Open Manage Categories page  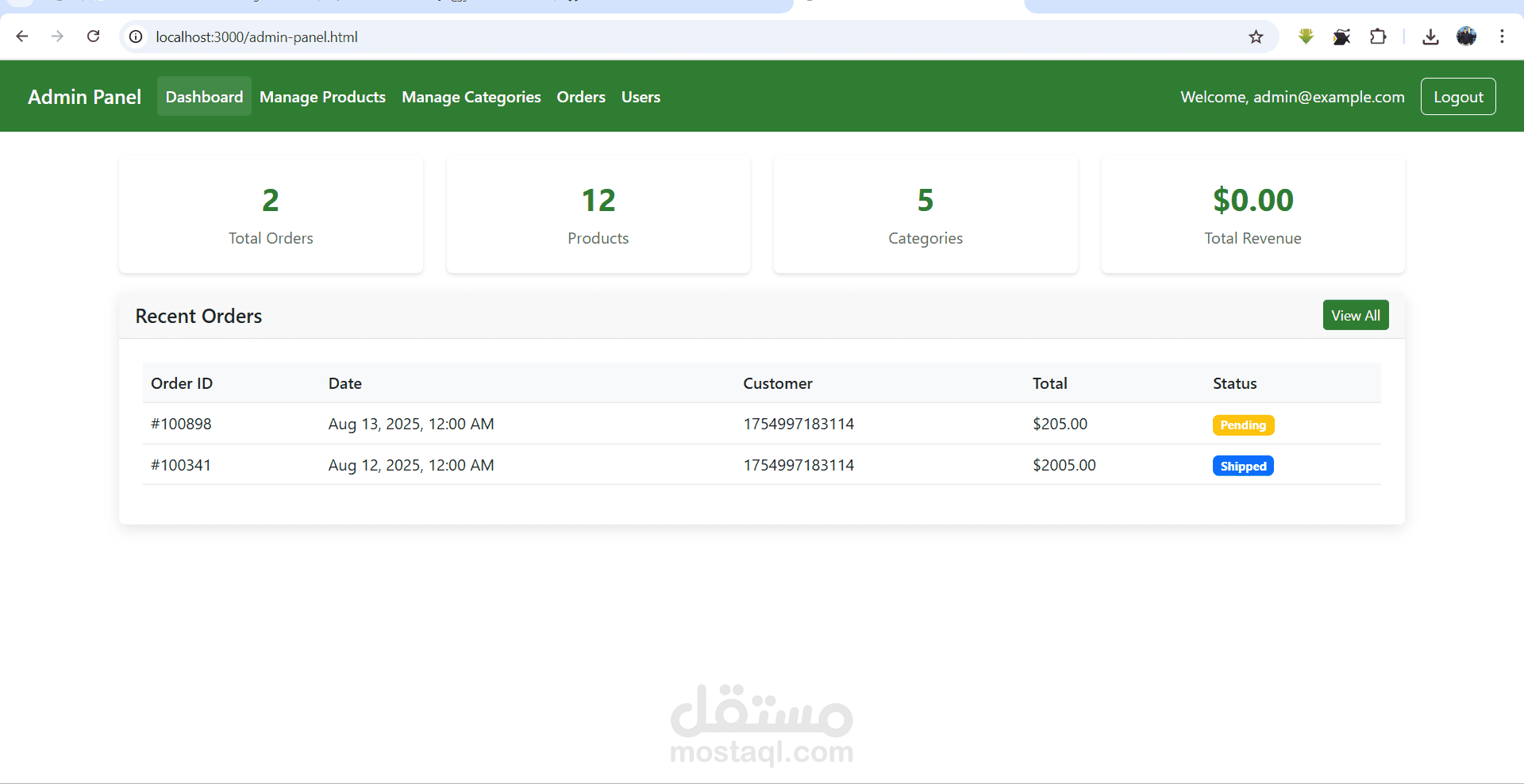[471, 97]
